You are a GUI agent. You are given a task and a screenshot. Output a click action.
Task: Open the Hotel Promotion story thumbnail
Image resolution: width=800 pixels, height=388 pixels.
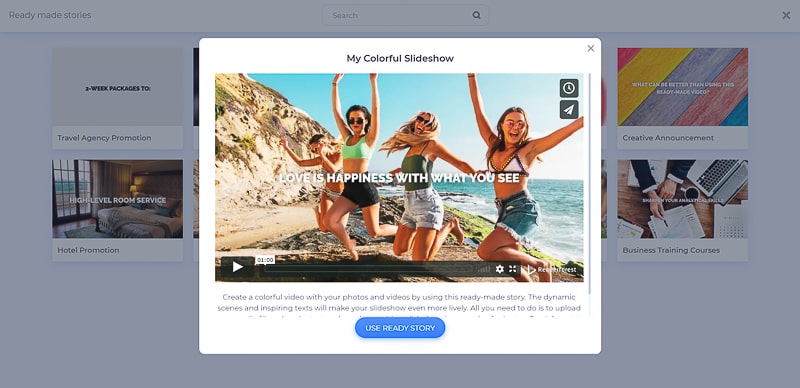point(117,199)
